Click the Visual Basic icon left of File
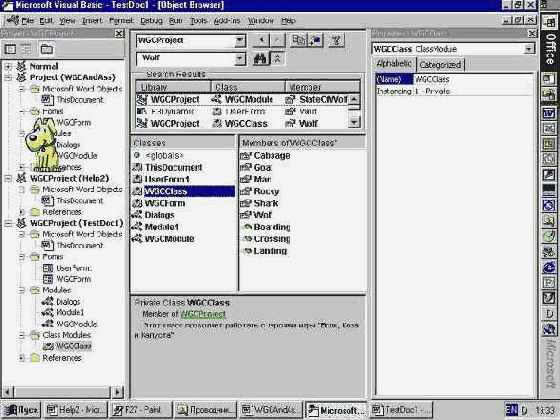Image resolution: width=560 pixels, height=420 pixels. (13, 20)
